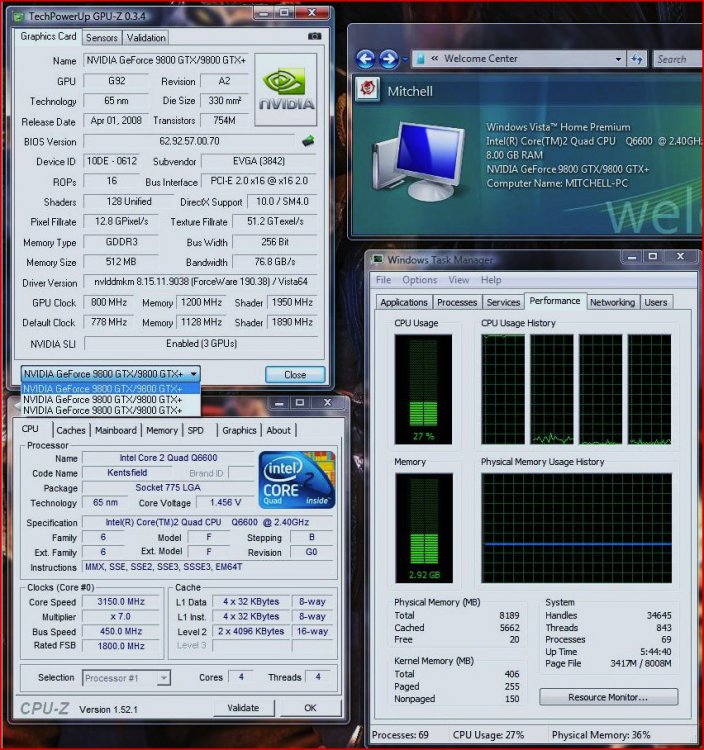Open the File menu in Task Manager
This screenshot has width=704, height=750.
pyautogui.click(x=383, y=280)
